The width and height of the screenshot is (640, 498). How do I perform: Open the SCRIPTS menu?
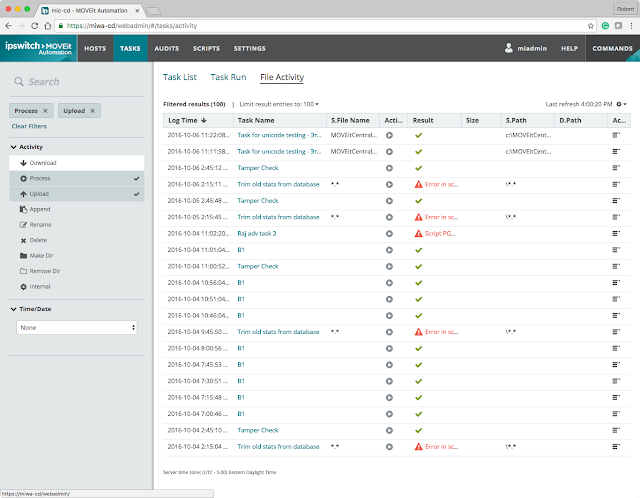(x=206, y=48)
